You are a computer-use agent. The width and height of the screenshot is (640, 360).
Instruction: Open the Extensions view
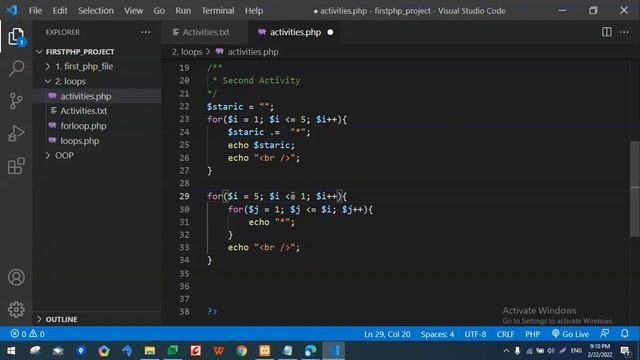tap(16, 166)
